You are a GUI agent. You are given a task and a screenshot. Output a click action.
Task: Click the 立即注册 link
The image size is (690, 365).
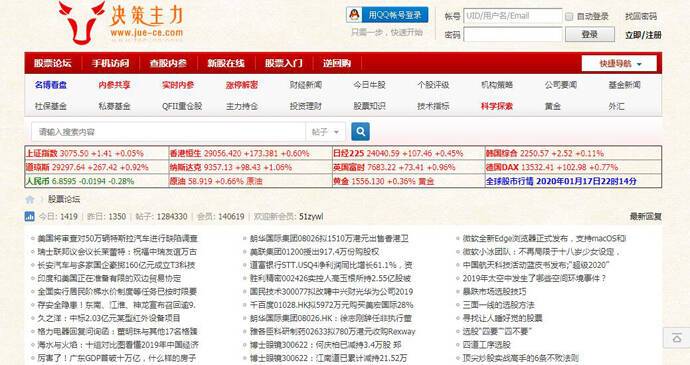(643, 35)
